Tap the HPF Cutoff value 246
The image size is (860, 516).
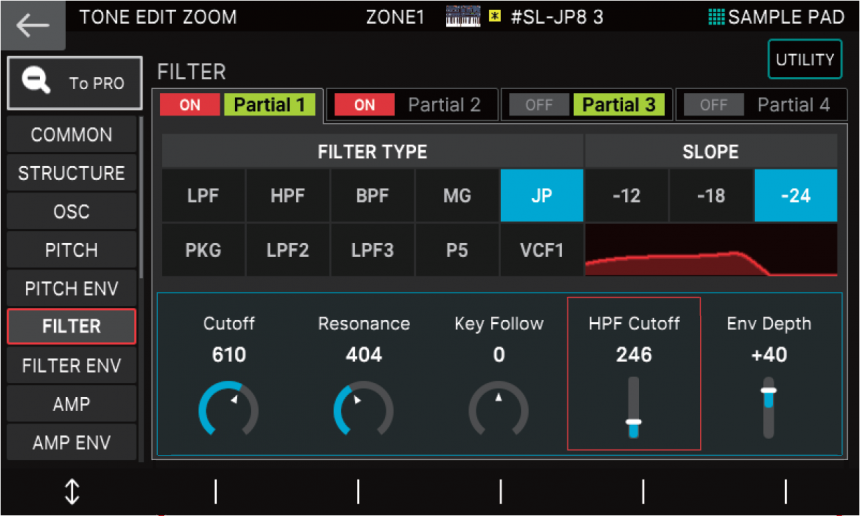(x=633, y=355)
